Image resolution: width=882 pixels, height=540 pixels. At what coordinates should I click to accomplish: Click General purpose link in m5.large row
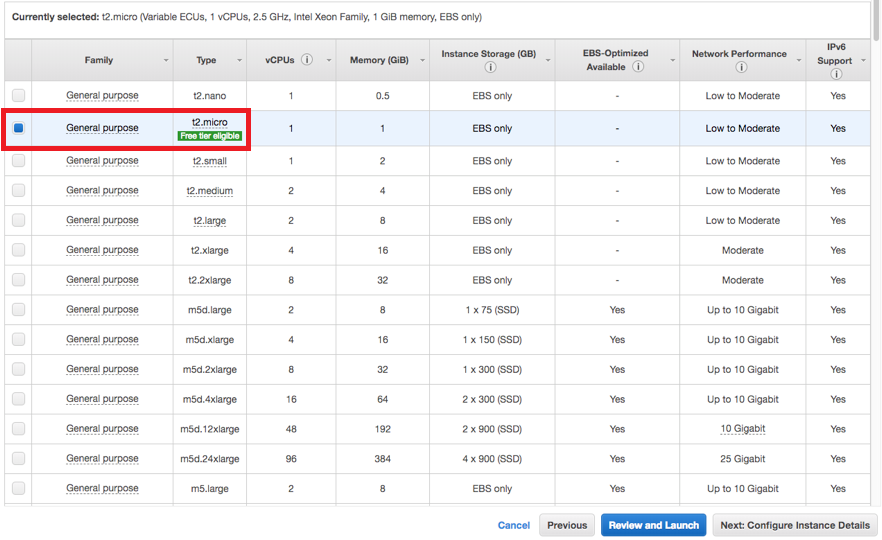pos(102,488)
